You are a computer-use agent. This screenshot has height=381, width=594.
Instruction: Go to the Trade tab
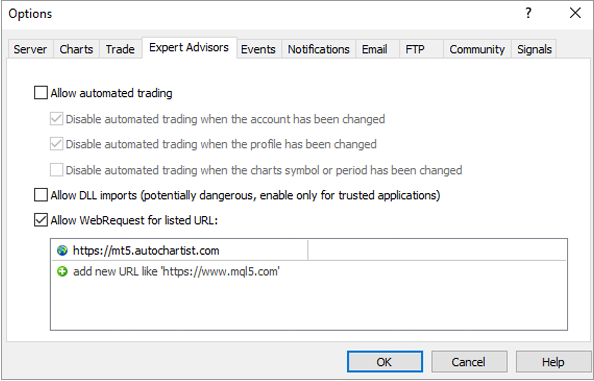(120, 49)
